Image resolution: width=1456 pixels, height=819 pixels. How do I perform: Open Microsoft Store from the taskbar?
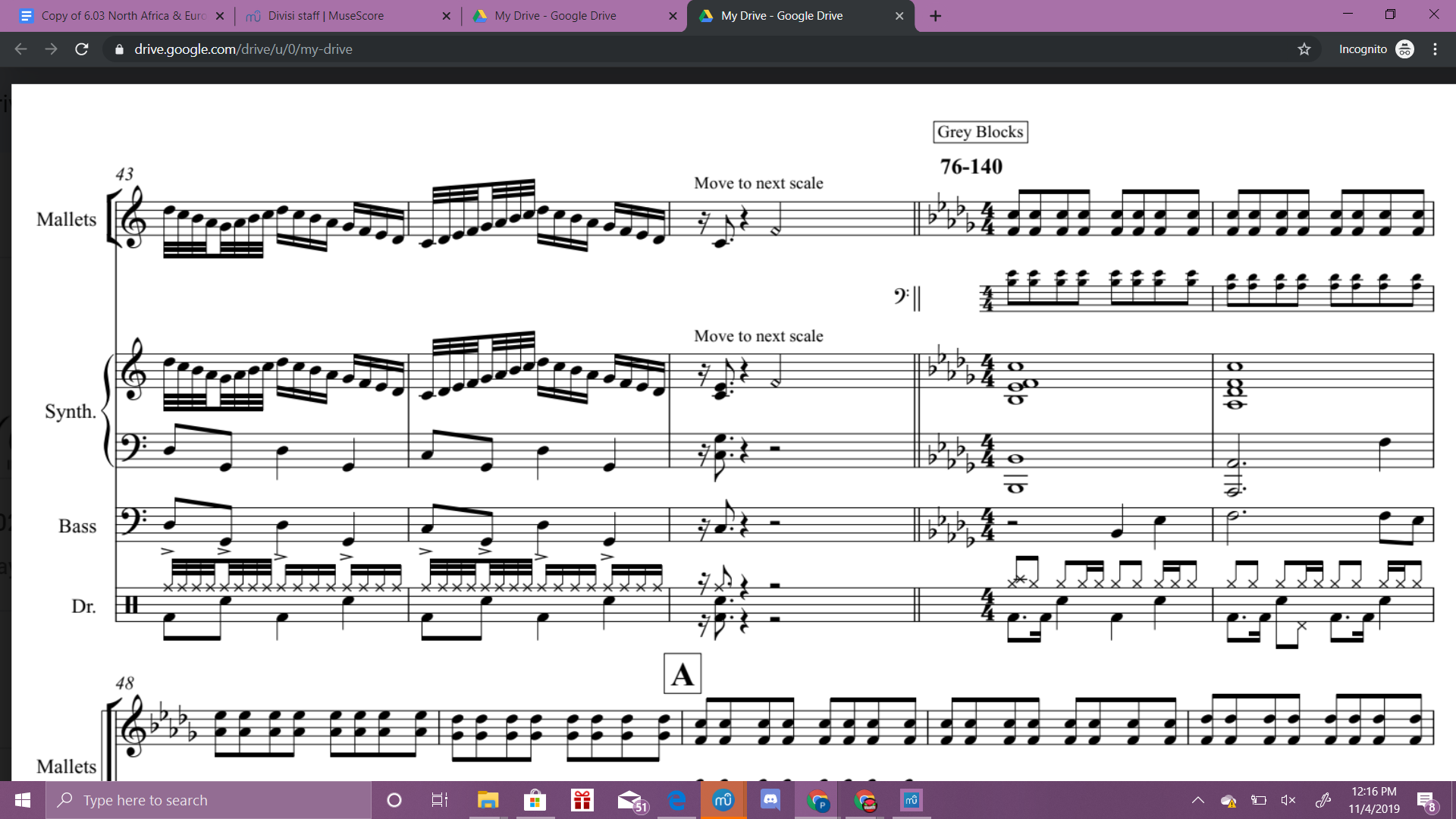coord(535,800)
